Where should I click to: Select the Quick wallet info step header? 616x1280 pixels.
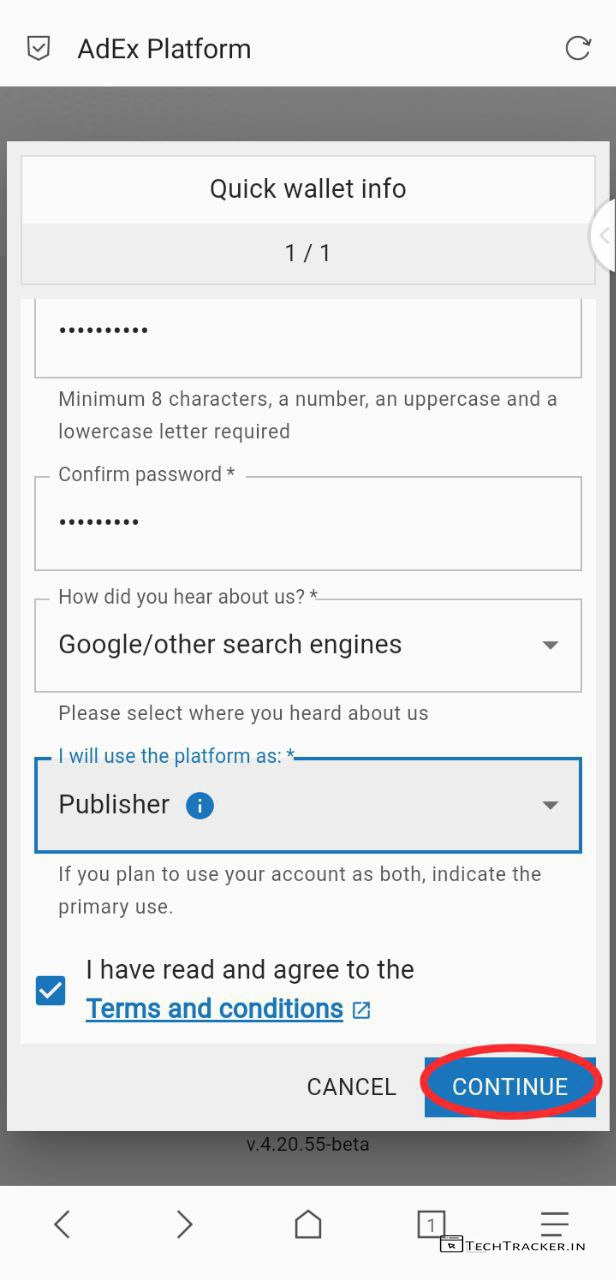[x=308, y=189]
